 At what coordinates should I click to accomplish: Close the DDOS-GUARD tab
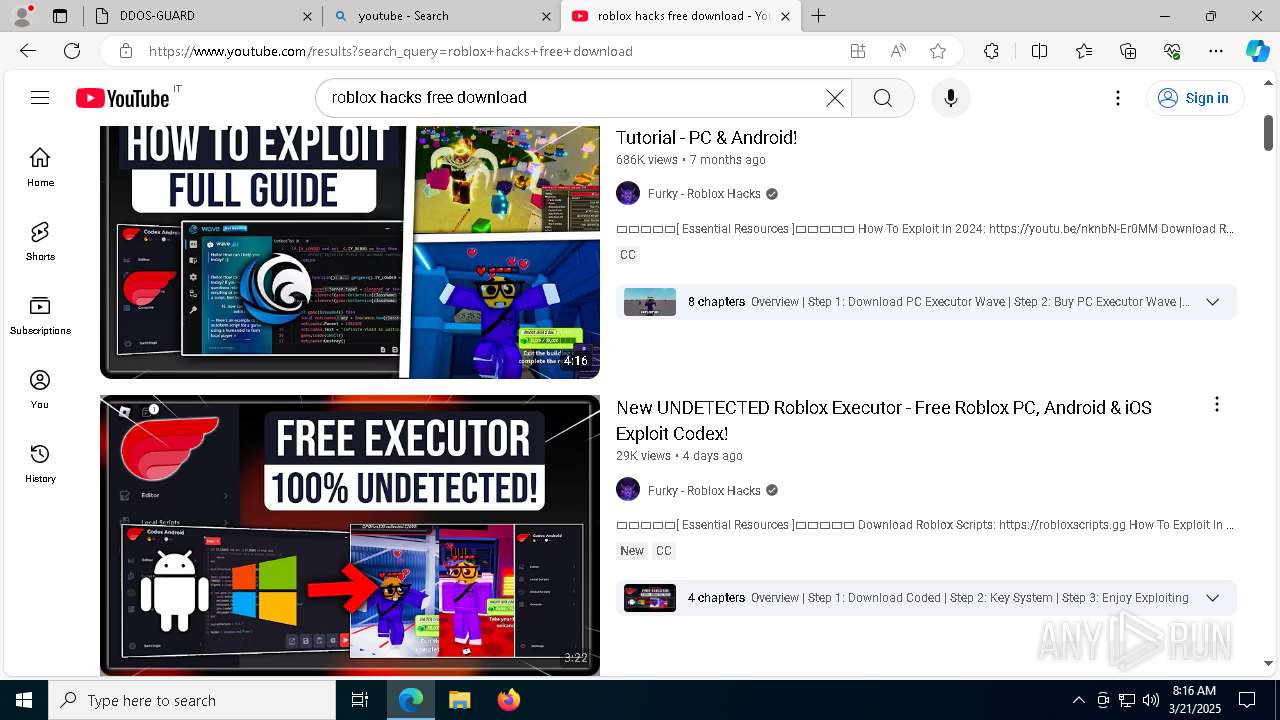pyautogui.click(x=308, y=16)
